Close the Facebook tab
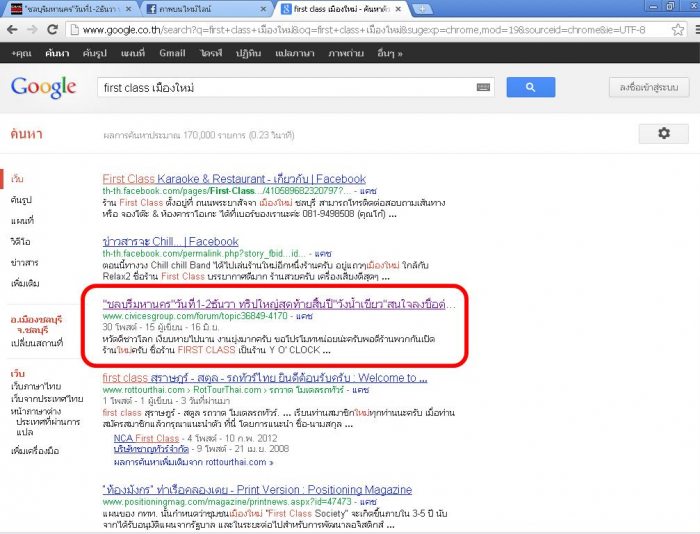 263,9
